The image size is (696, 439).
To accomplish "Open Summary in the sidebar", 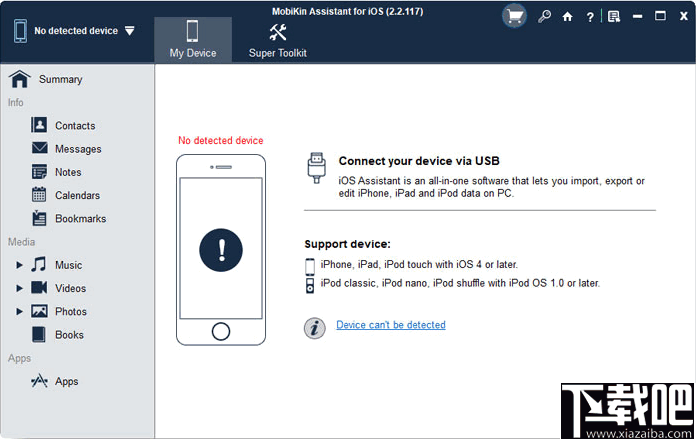I will [60, 79].
